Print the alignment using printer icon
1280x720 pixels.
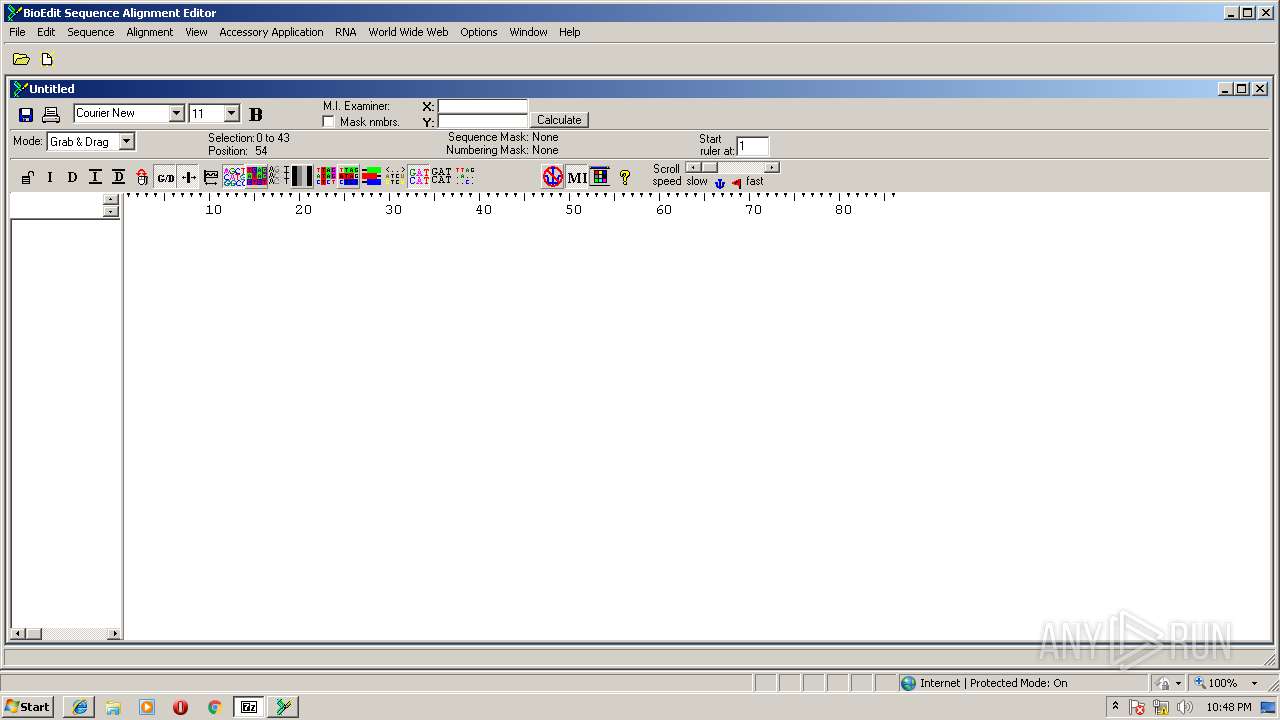point(51,115)
